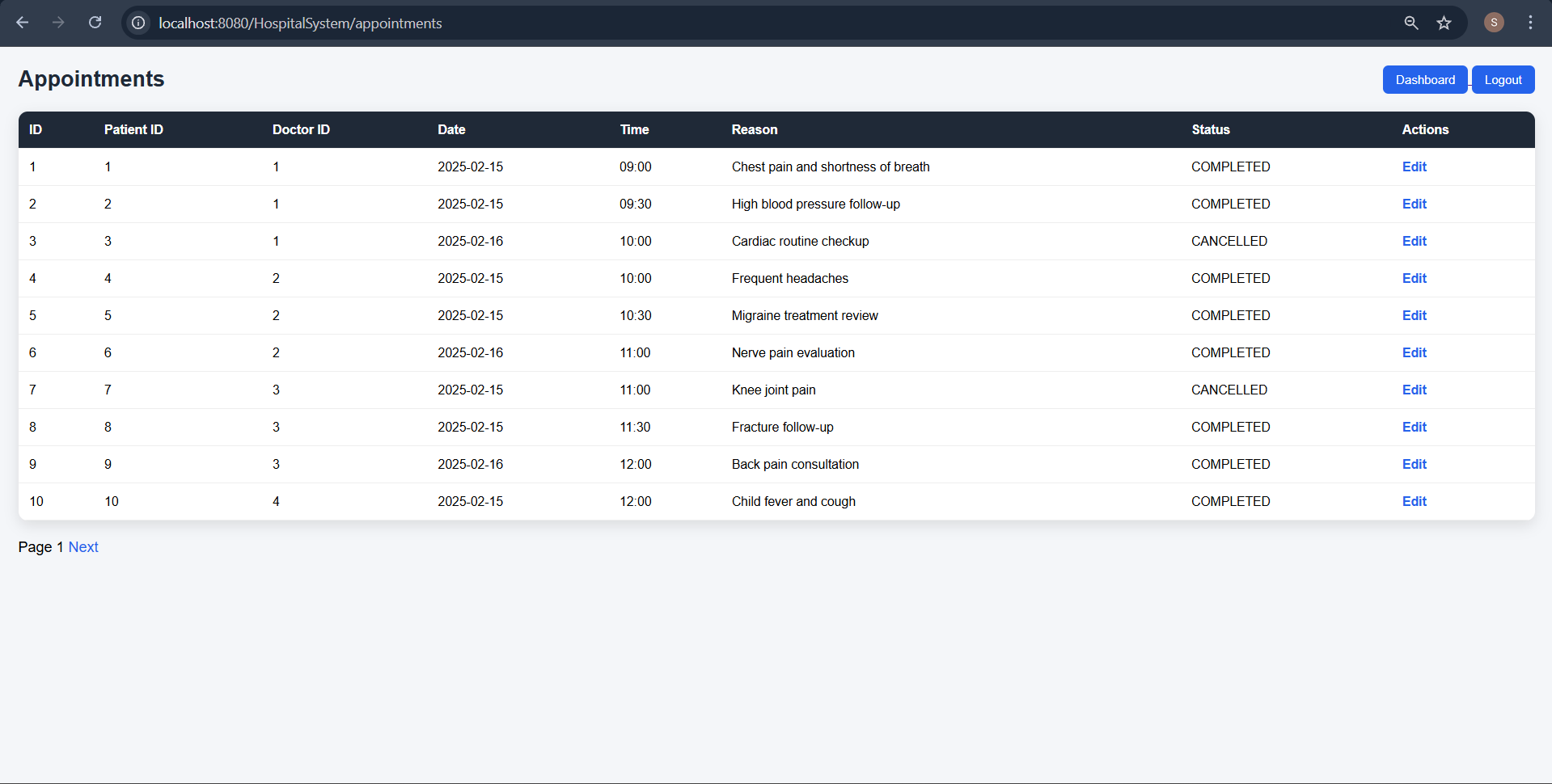Viewport: 1552px width, 784px height.
Task: View site information icon in address bar
Action: point(139,23)
